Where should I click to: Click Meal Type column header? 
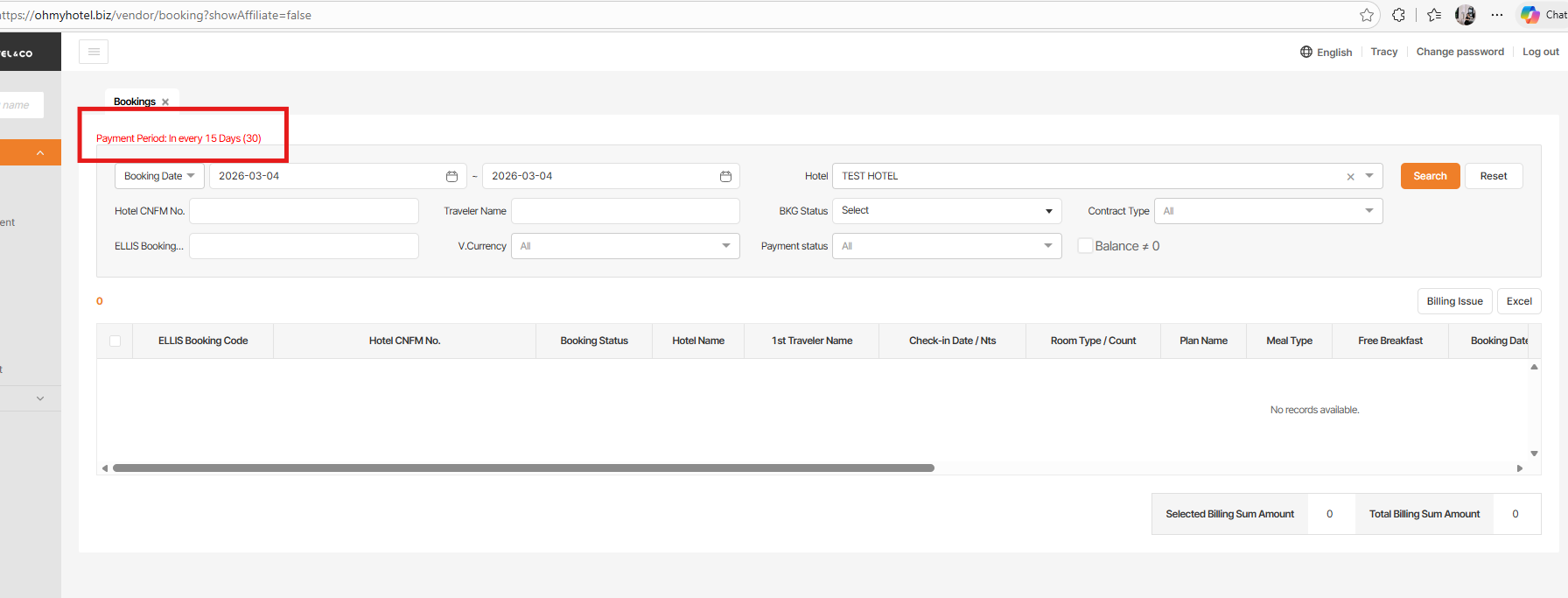pyautogui.click(x=1289, y=341)
